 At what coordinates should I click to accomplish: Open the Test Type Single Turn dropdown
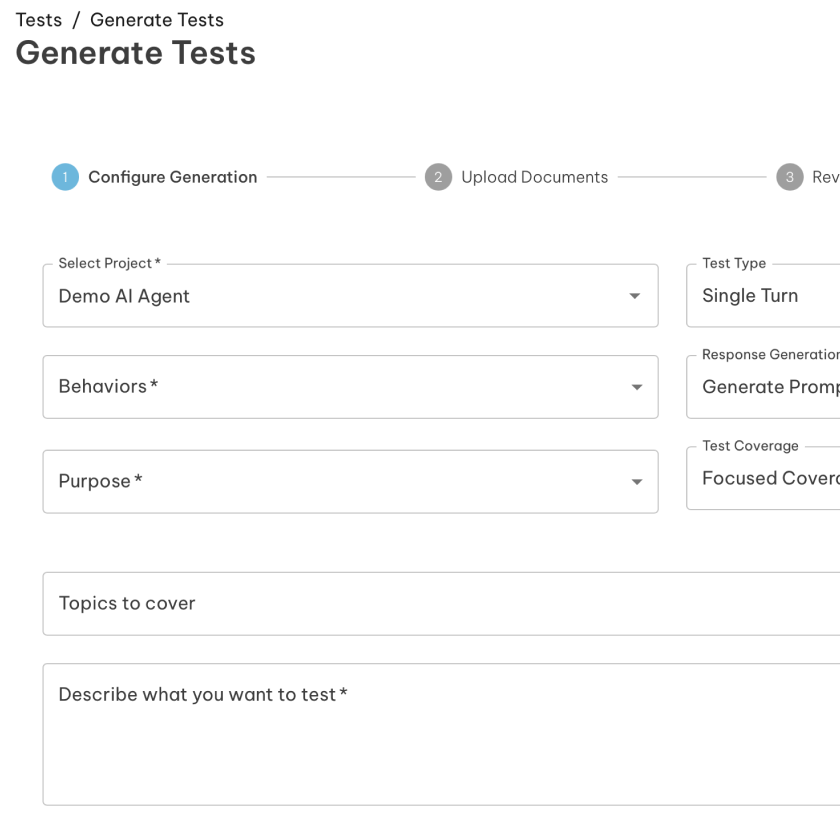[x=762, y=296]
